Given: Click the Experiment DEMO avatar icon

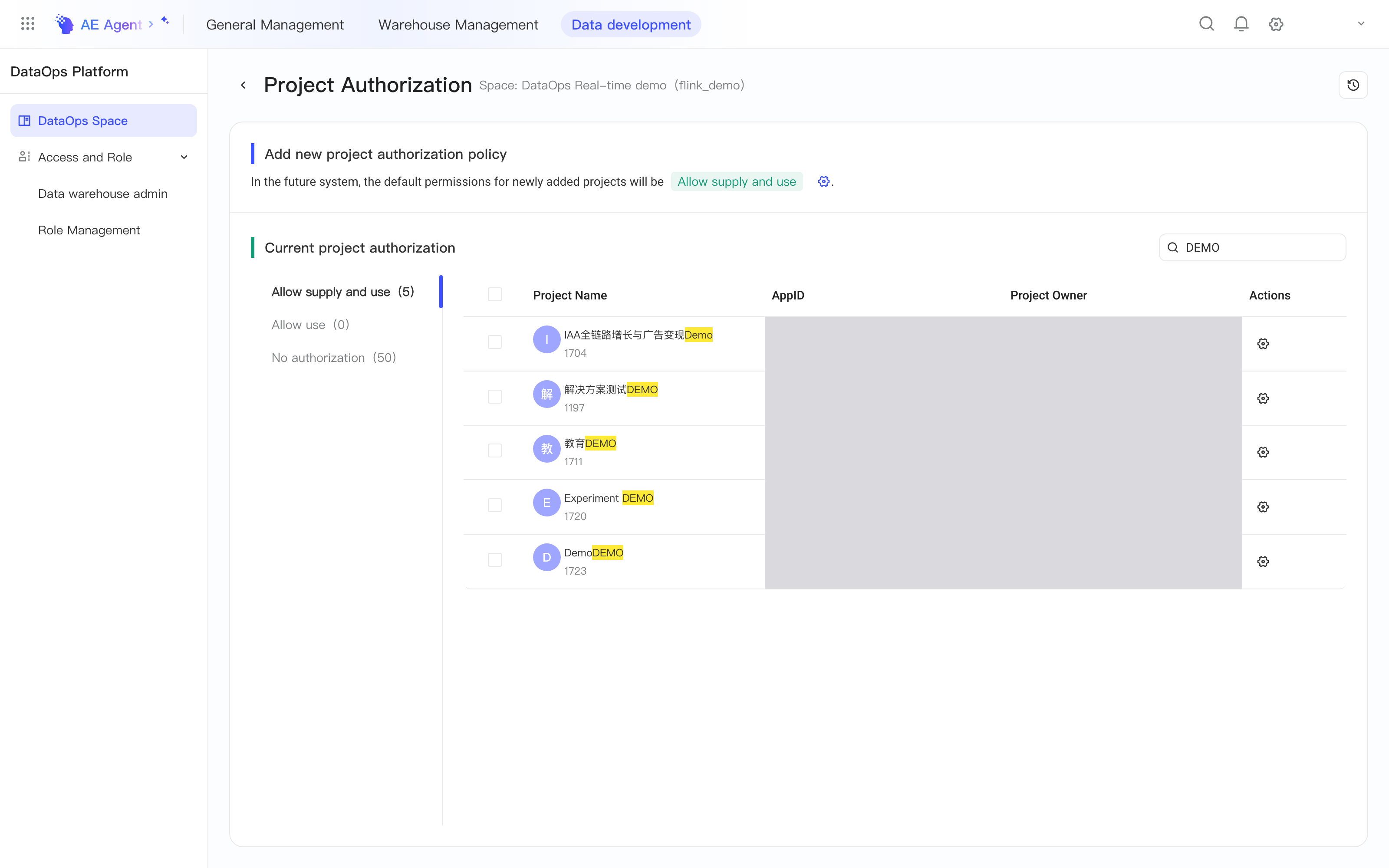Looking at the screenshot, I should [x=546, y=502].
